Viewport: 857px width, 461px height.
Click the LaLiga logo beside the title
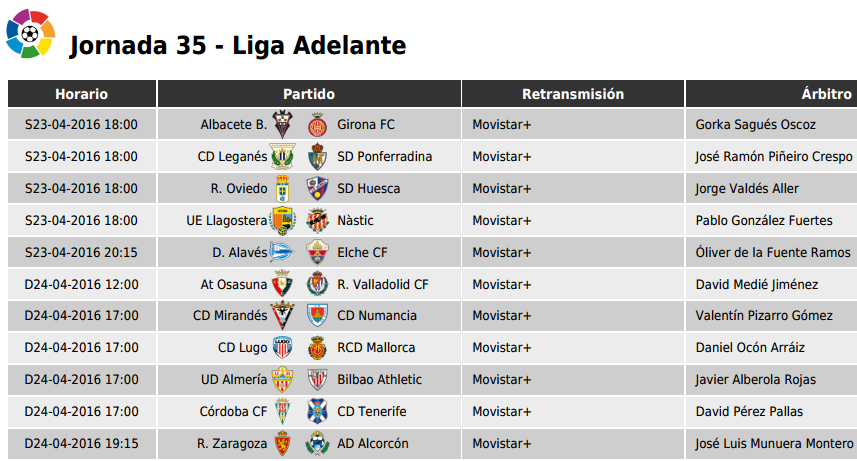[x=31, y=33]
